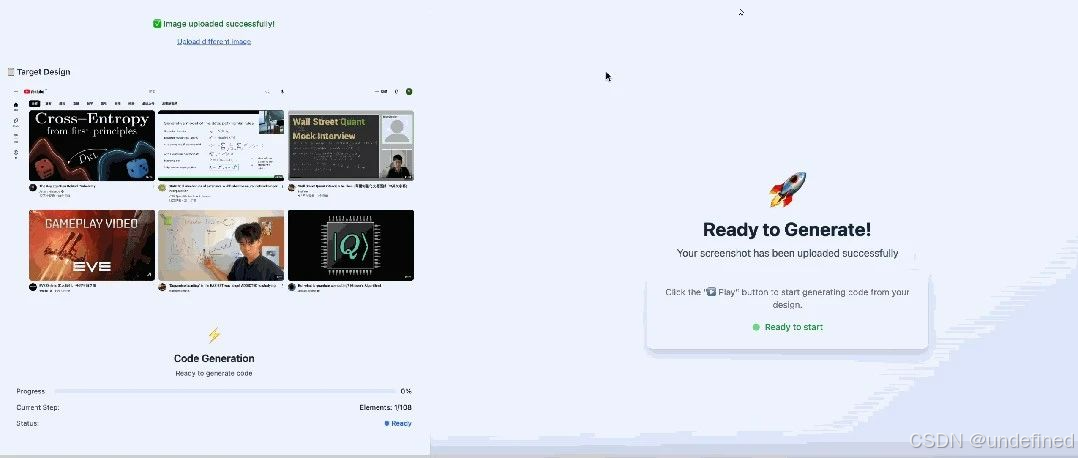Click the Home icon in the YouTube sidebar

coord(16,107)
